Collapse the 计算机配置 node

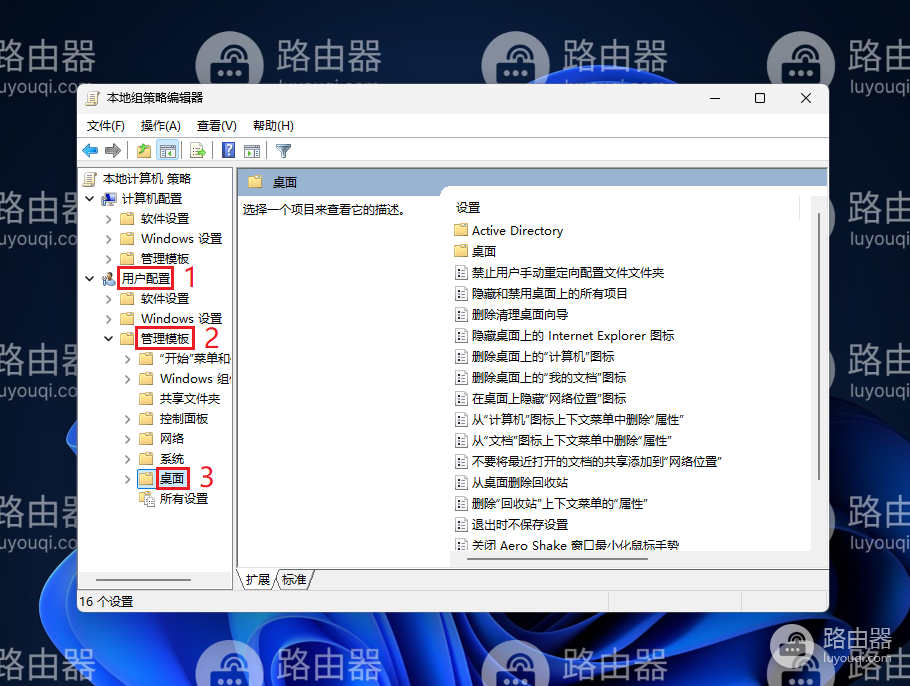pos(89,199)
